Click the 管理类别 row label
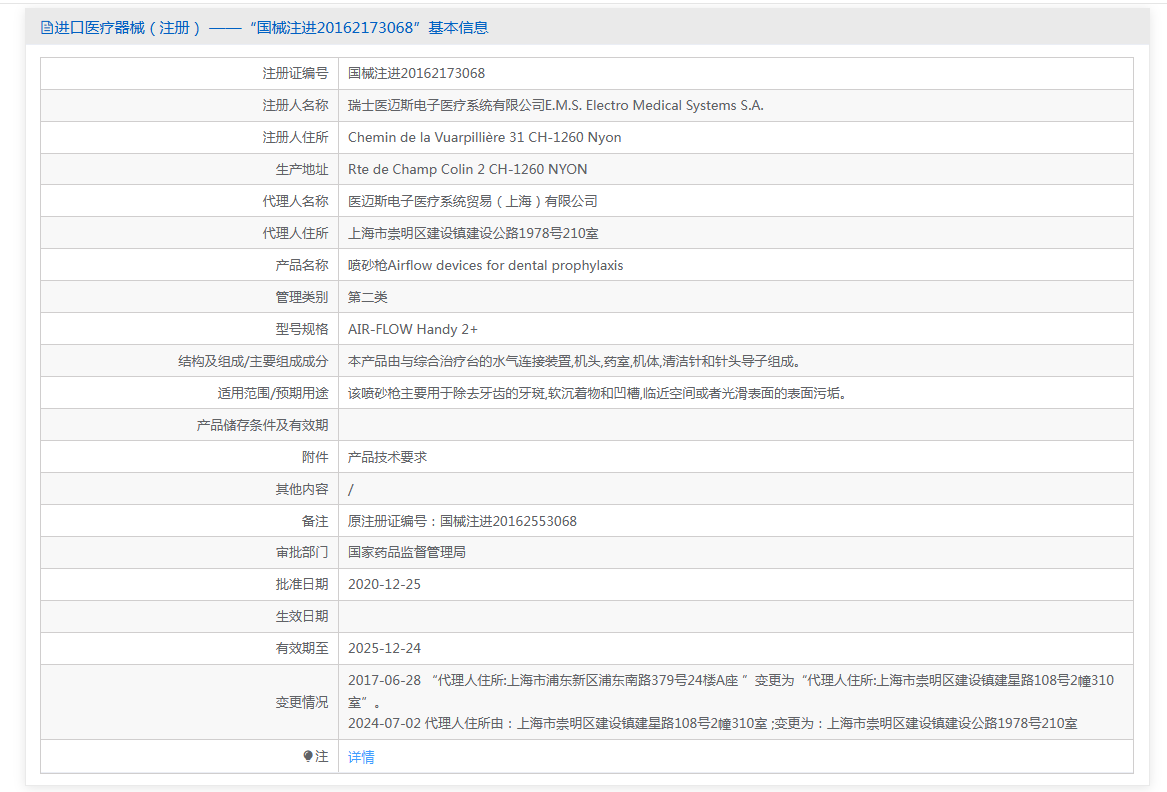This screenshot has height=792, width=1167. (x=301, y=297)
